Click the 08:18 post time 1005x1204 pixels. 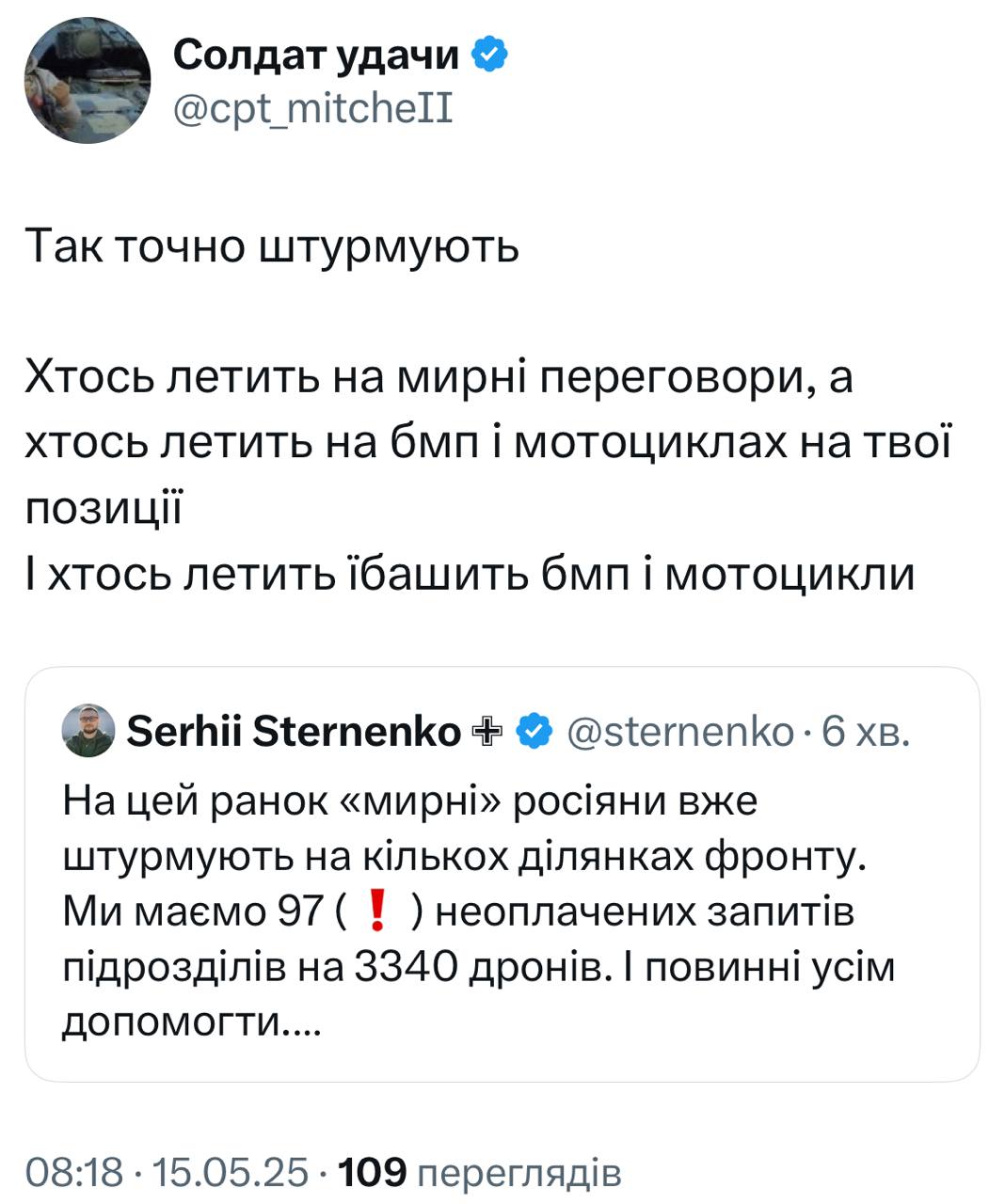(74, 1172)
